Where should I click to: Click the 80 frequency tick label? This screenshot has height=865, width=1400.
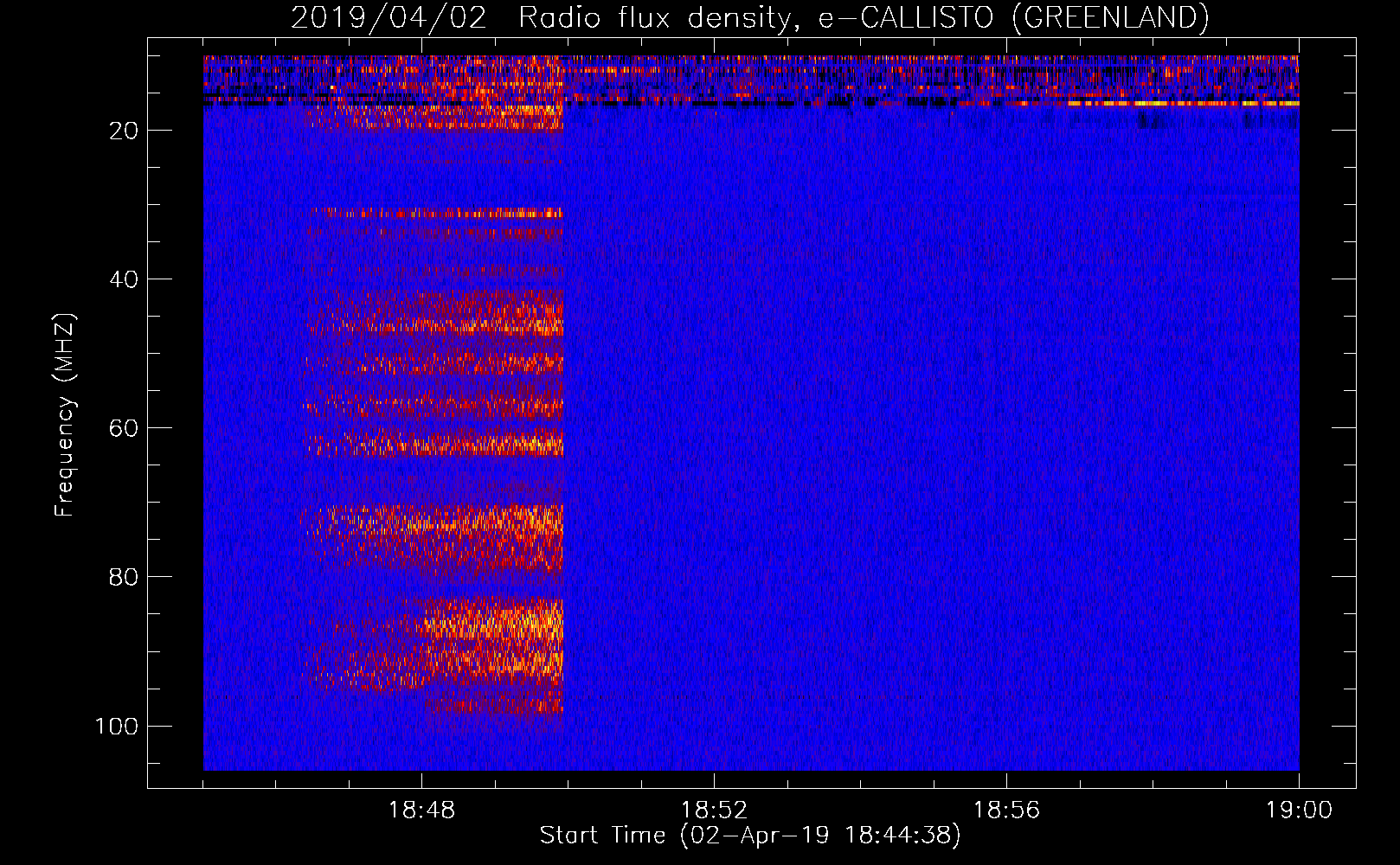124,577
